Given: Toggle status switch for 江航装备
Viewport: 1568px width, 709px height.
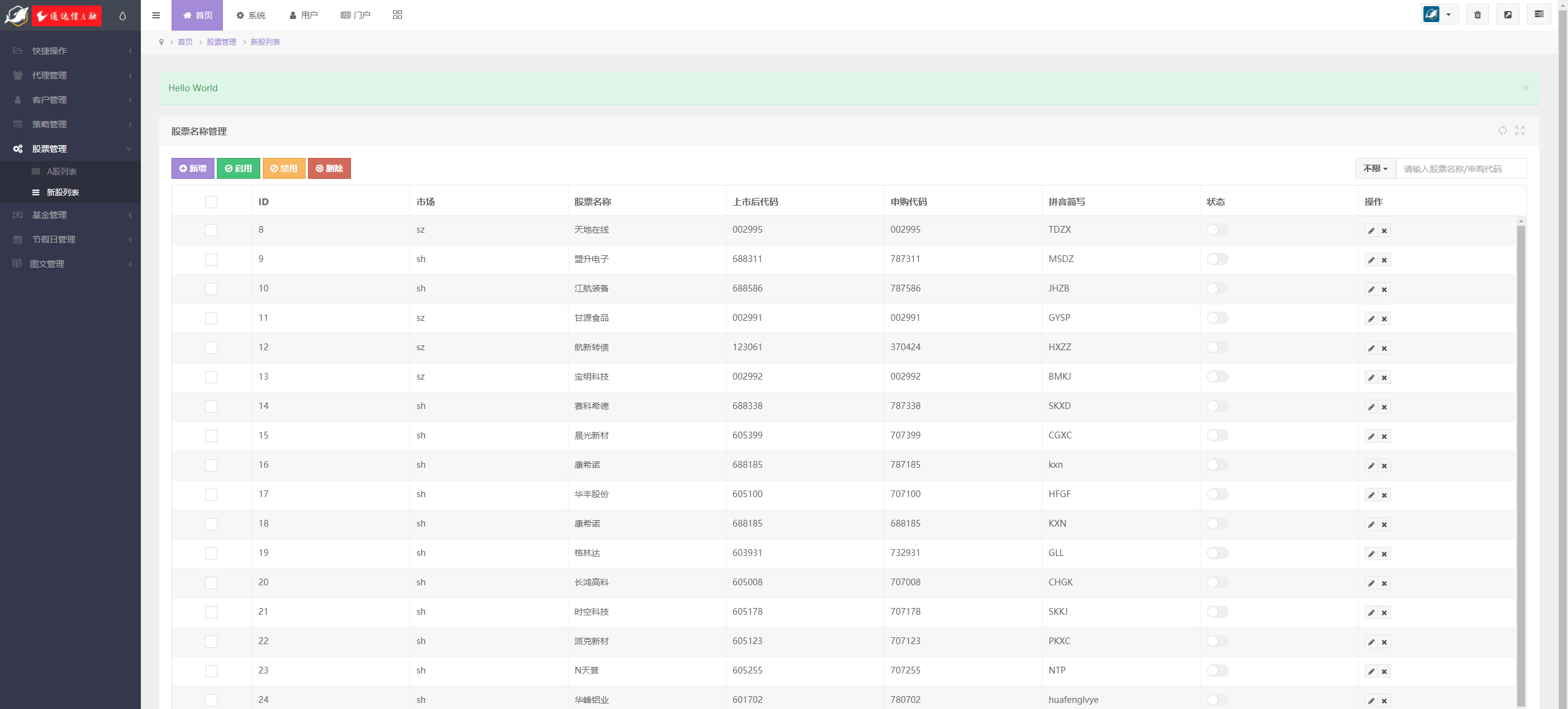Looking at the screenshot, I should click(x=1217, y=288).
